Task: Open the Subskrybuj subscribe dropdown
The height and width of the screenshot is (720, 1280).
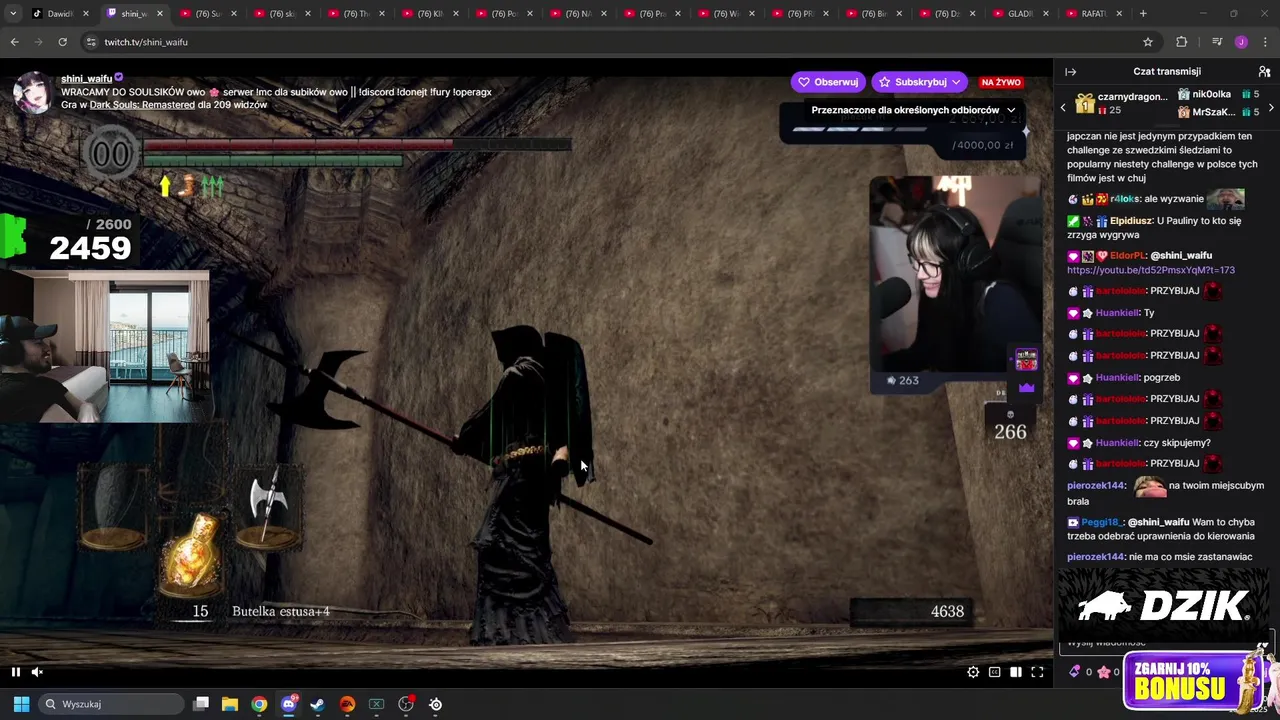Action: (919, 82)
